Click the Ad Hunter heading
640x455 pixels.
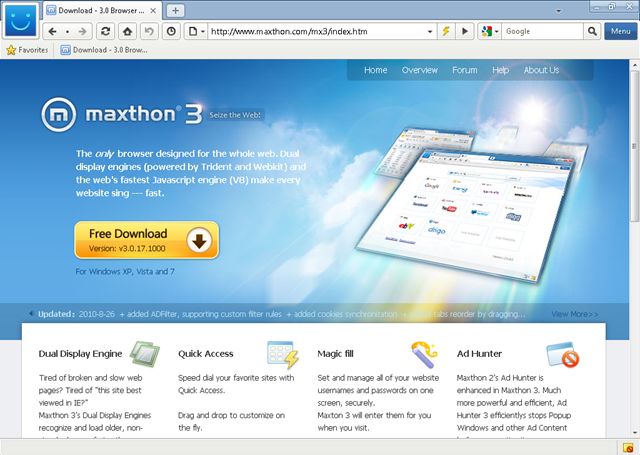point(480,354)
